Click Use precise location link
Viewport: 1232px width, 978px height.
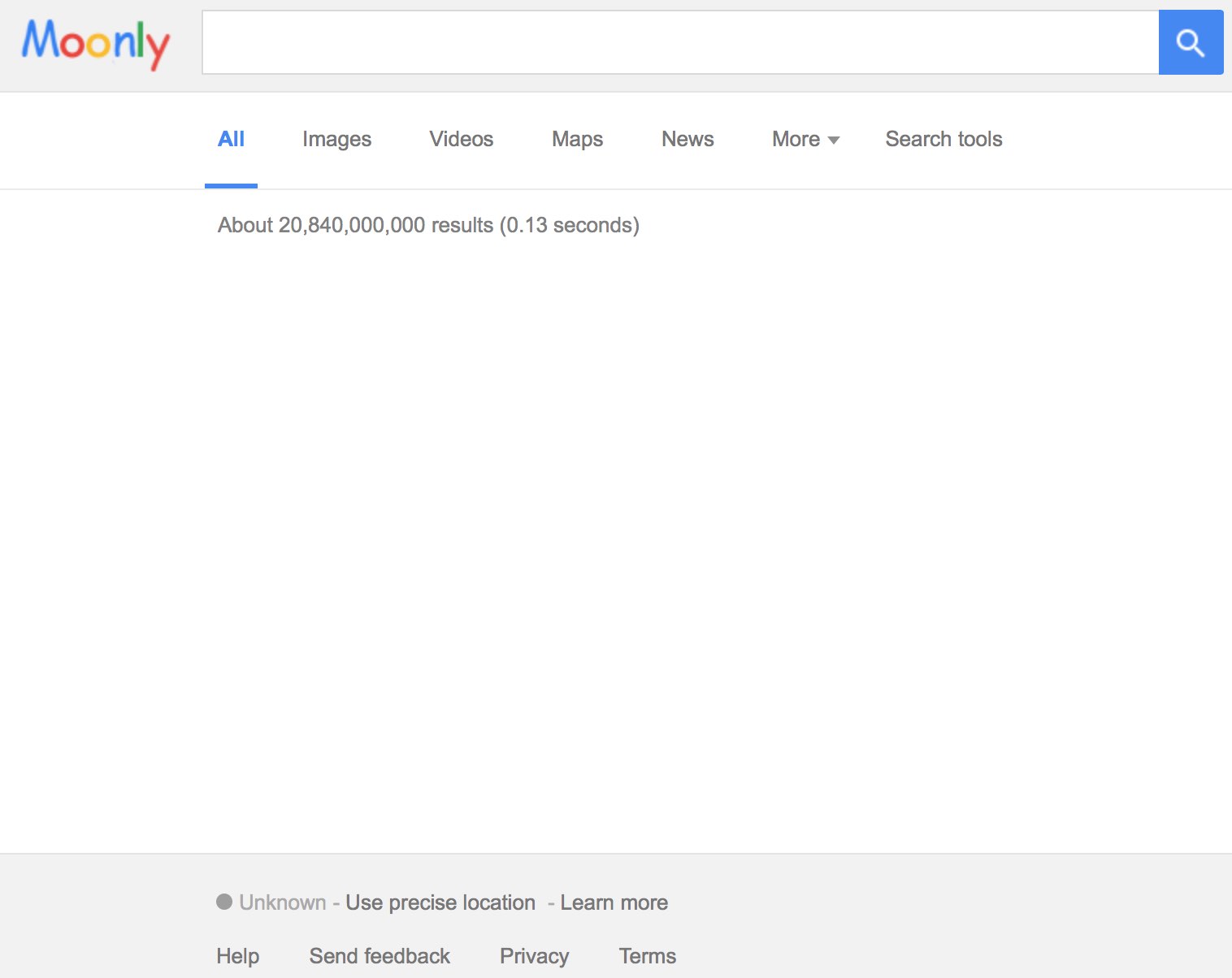[x=440, y=902]
